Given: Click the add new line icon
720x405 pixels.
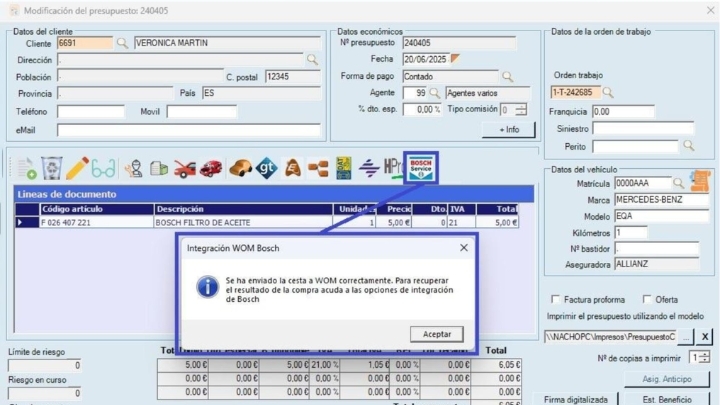Looking at the screenshot, I should [24, 168].
